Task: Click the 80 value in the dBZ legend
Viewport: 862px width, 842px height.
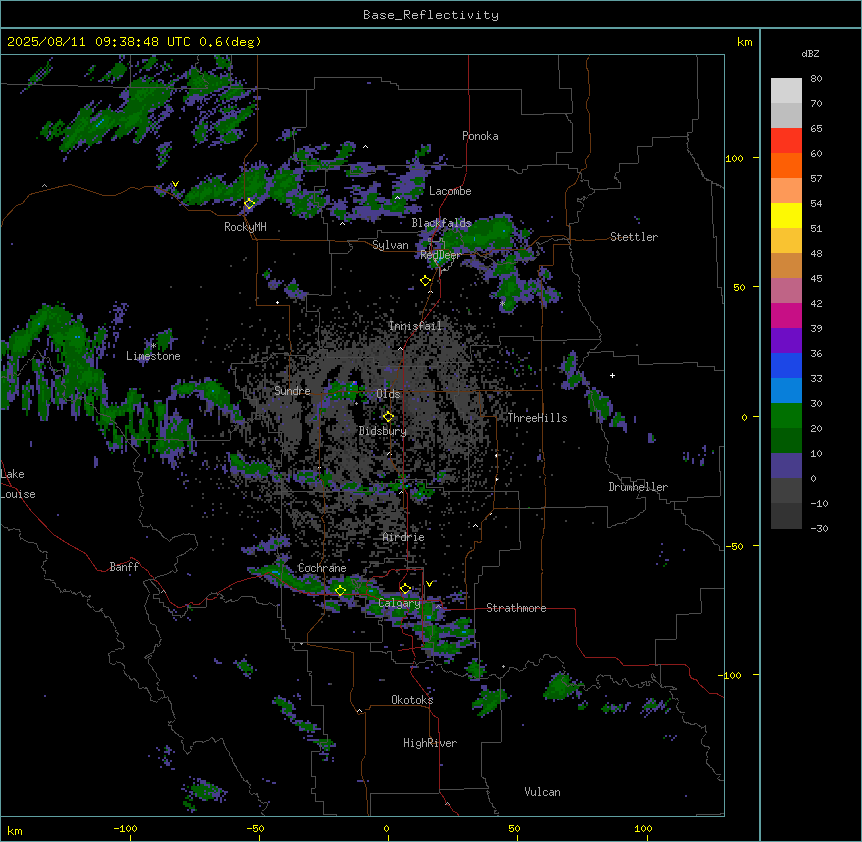Action: [816, 79]
